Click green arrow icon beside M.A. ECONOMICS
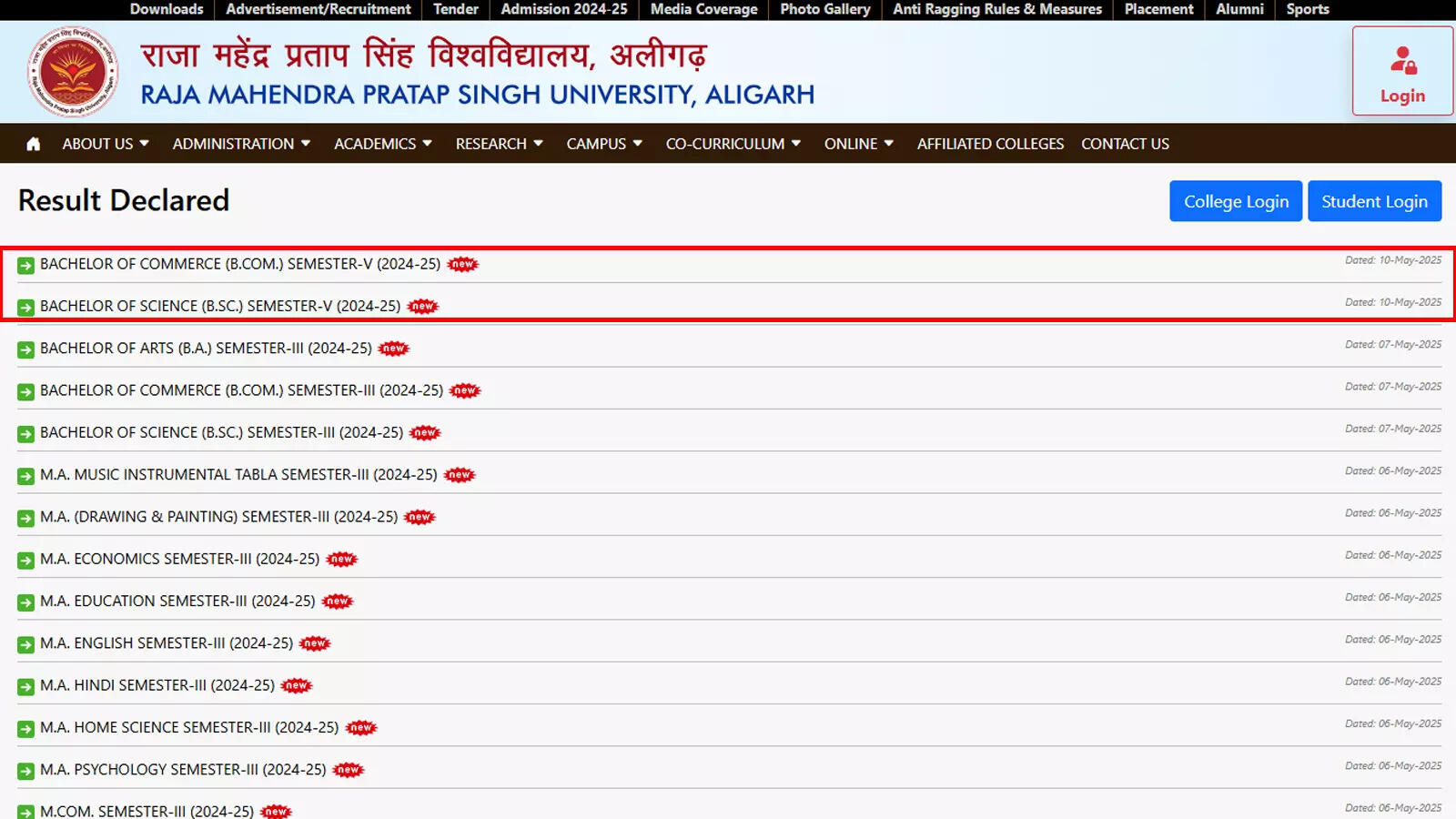 click(x=26, y=561)
